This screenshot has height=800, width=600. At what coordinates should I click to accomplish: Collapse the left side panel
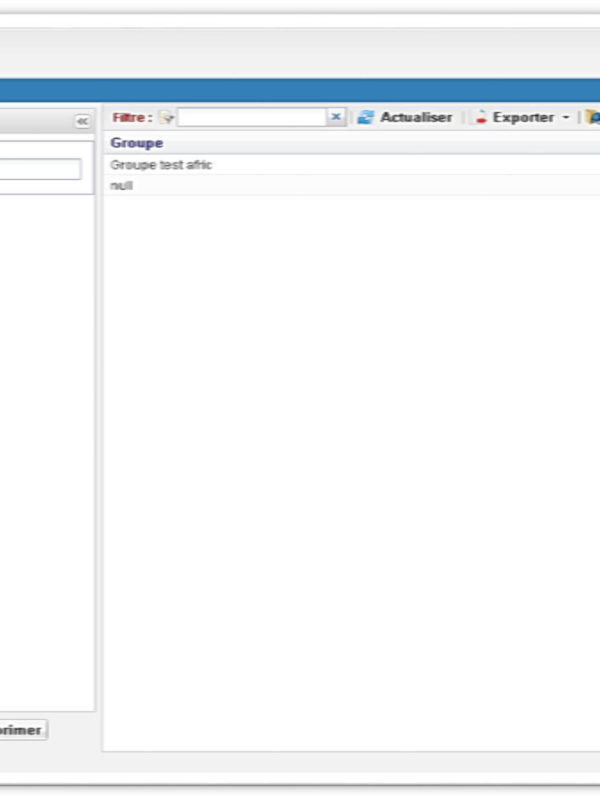[83, 120]
